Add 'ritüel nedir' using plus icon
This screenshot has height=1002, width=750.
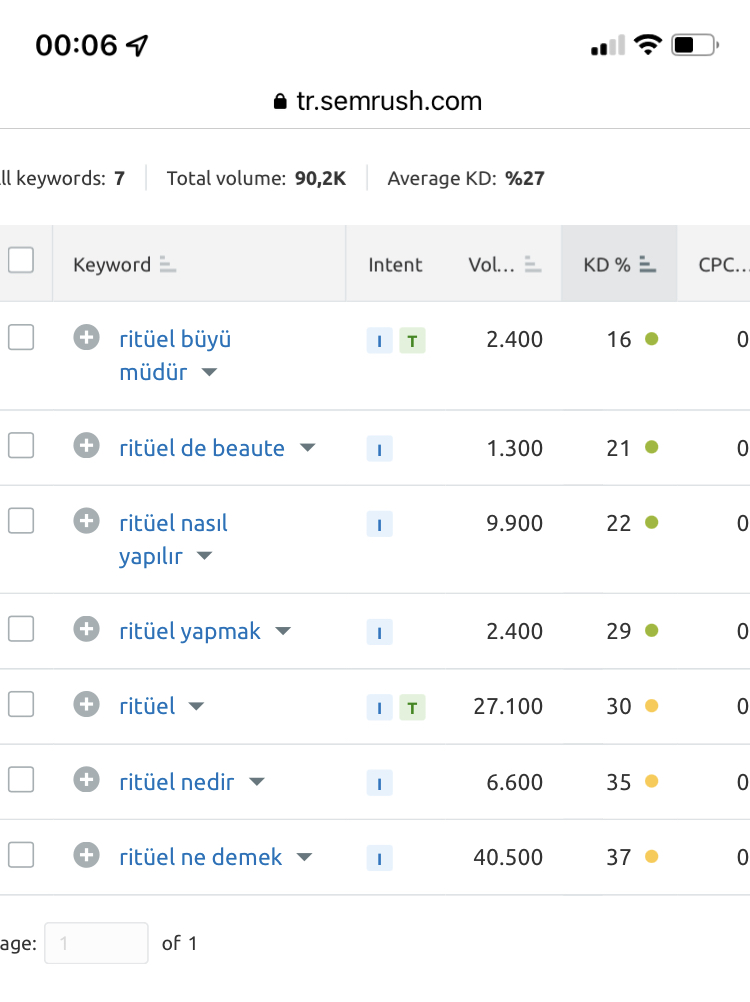pos(86,780)
